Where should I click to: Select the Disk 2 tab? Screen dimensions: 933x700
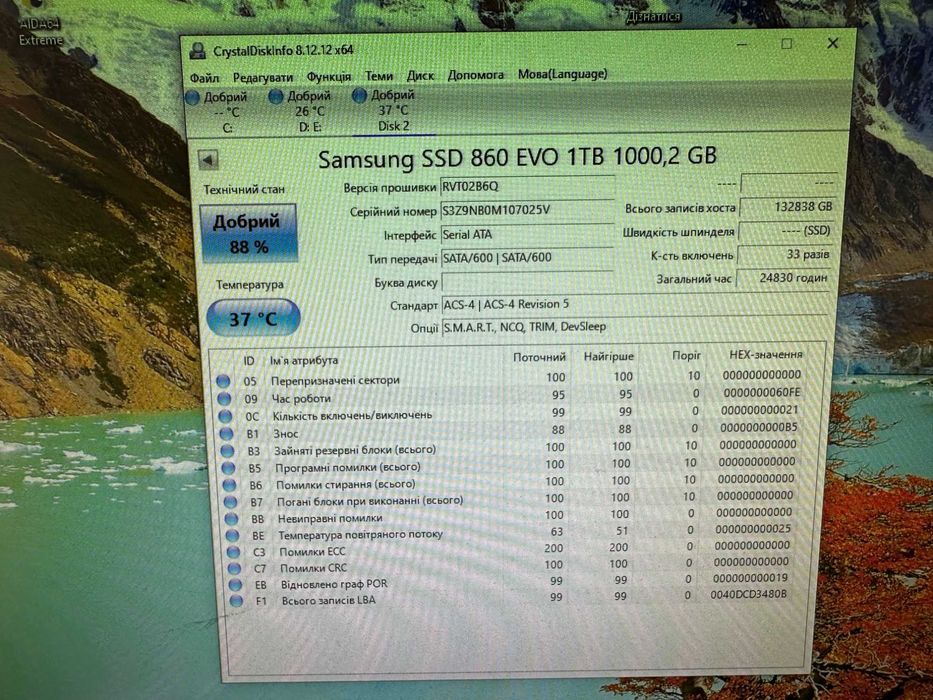click(393, 111)
